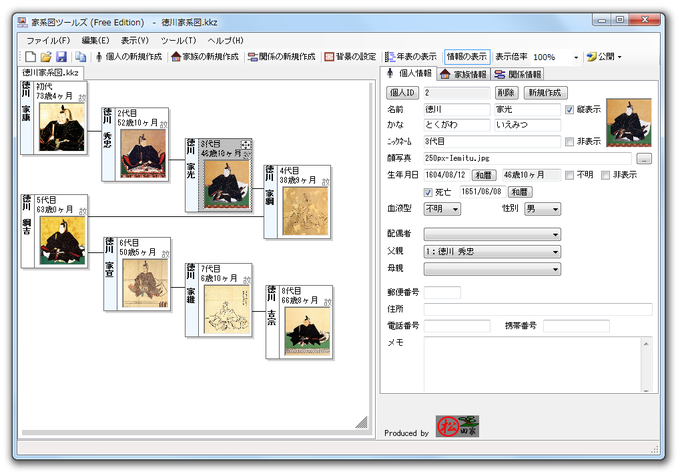Screen dimensions: 680x474
Task: Save the file using floppy disk icon
Action: click(61, 57)
